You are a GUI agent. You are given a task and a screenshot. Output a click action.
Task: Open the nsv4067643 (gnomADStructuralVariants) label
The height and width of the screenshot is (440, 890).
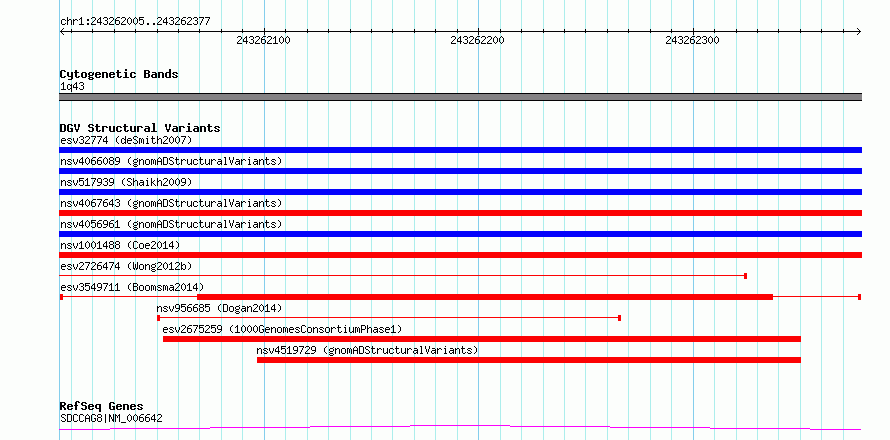click(171, 203)
